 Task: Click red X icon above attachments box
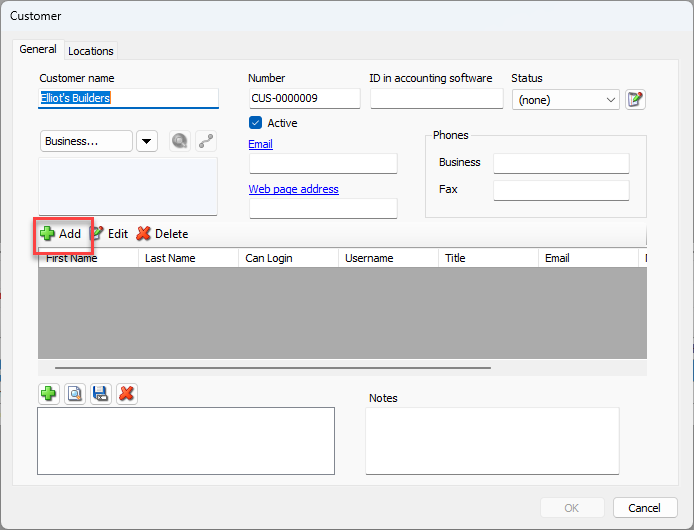[x=127, y=394]
